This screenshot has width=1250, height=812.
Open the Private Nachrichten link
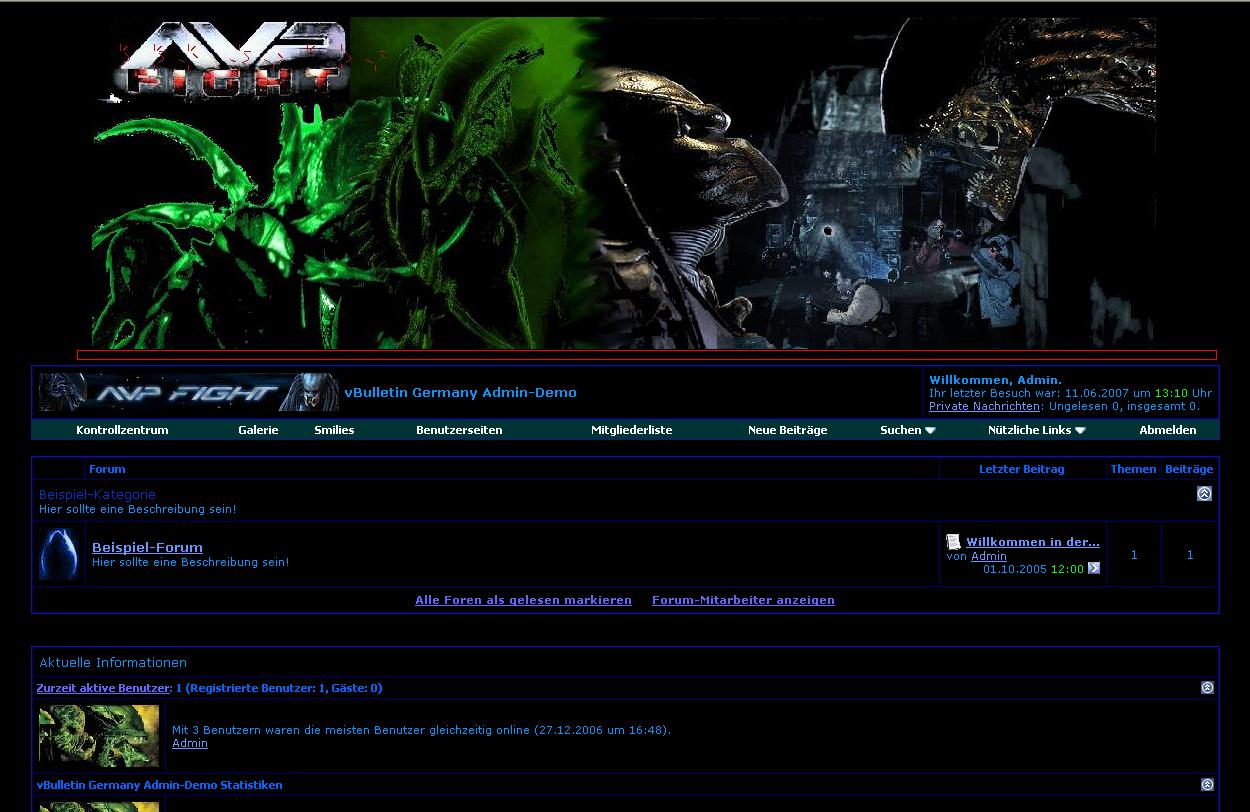pyautogui.click(x=984, y=407)
